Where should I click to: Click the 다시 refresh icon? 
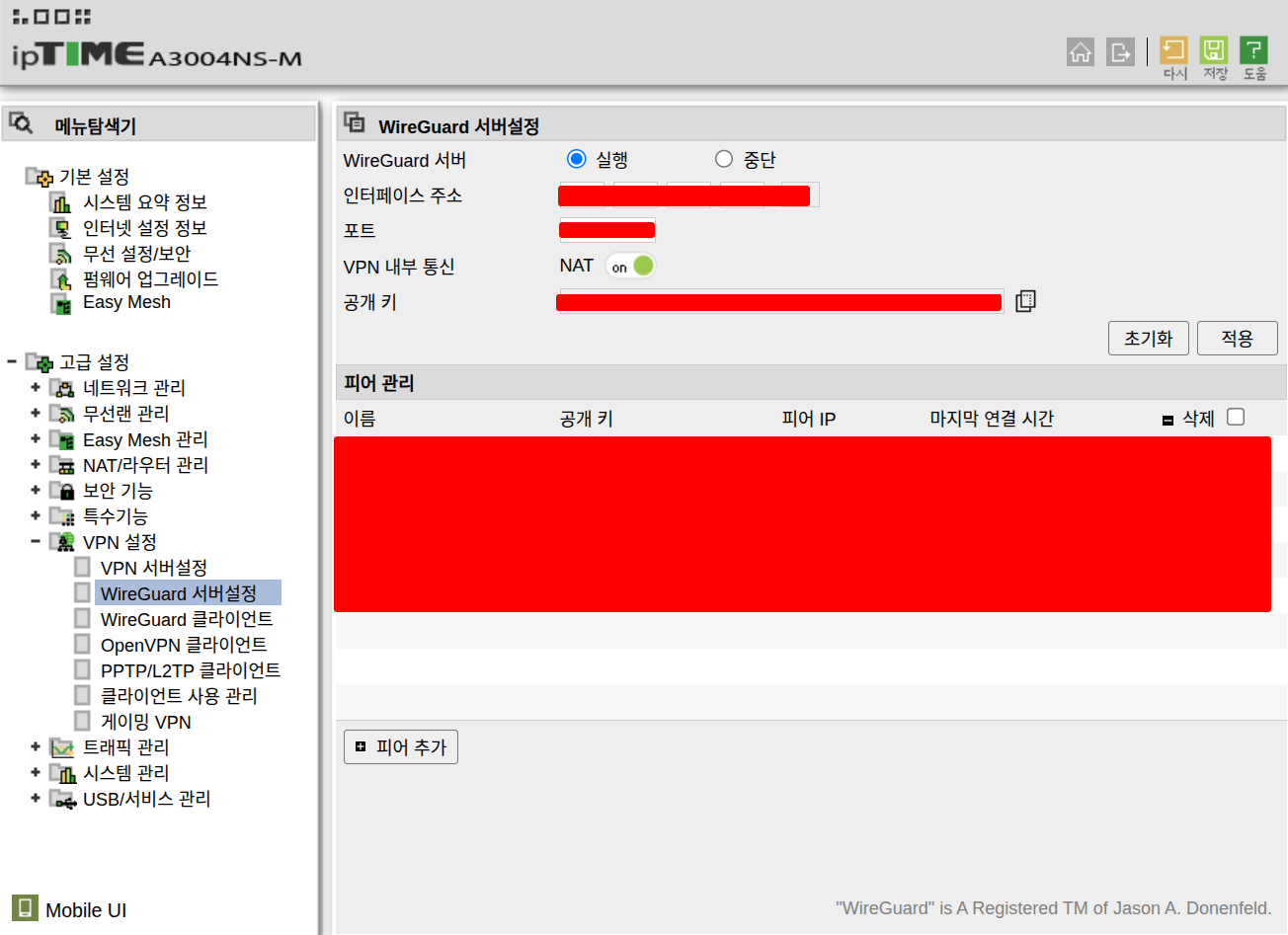1173,50
